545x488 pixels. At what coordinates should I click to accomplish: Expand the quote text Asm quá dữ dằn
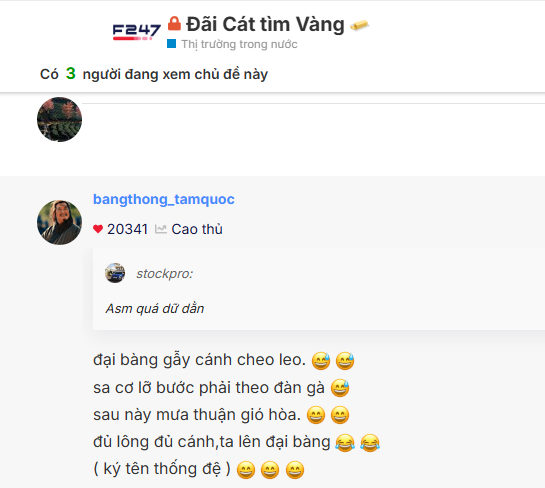click(155, 308)
